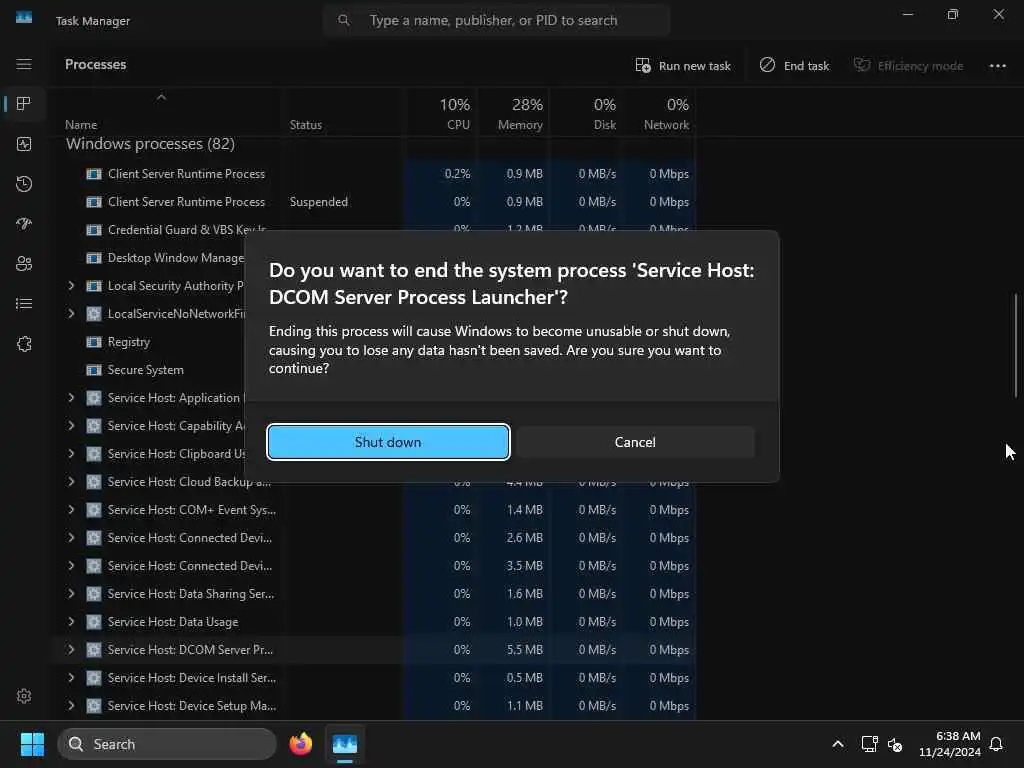The height and width of the screenshot is (768, 1024).
Task: Expand Service Host: Data Usage row
Action: 71,622
